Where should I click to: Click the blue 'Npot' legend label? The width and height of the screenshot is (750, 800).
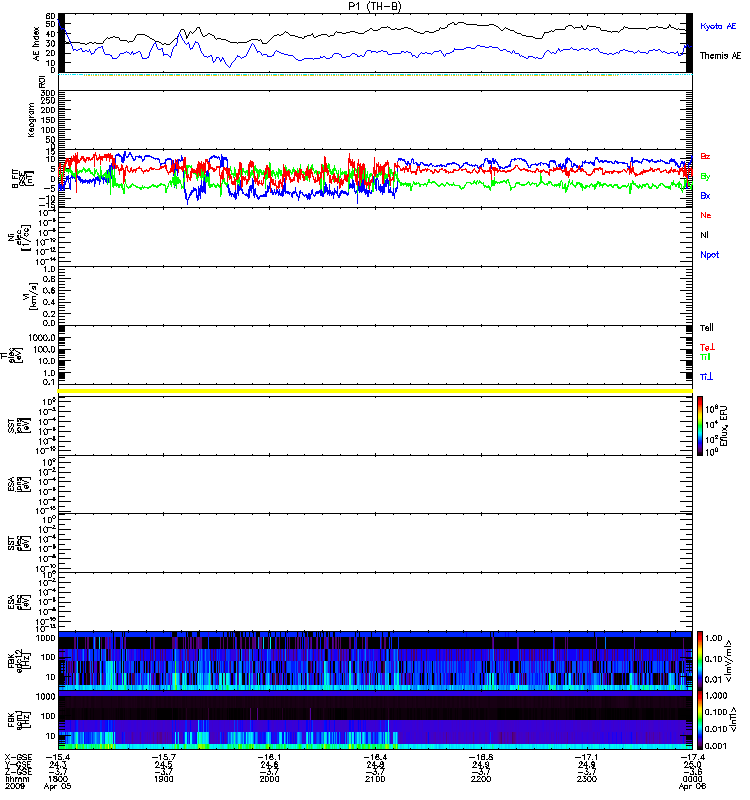709,255
